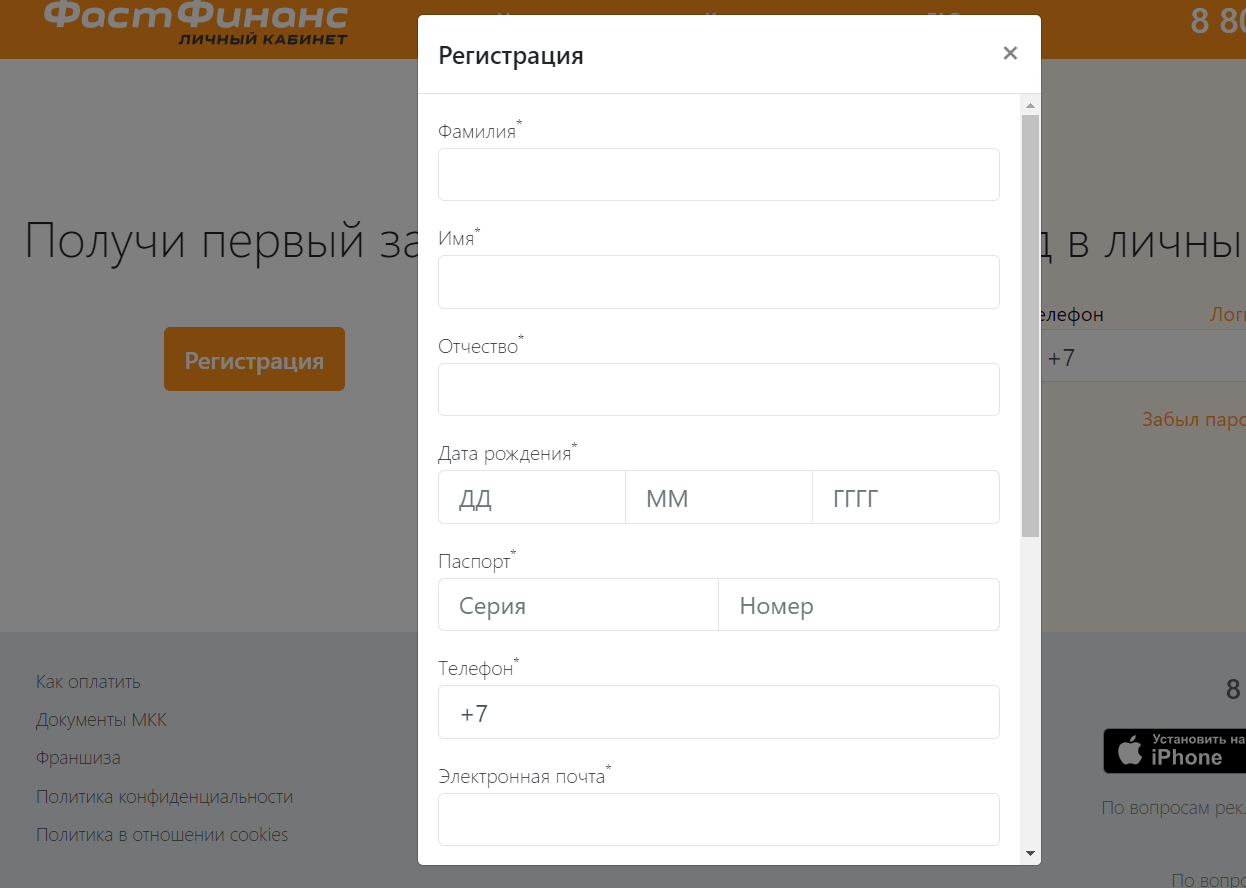Select the ГГГГ birth year field
The width and height of the screenshot is (1246, 888).
(906, 497)
